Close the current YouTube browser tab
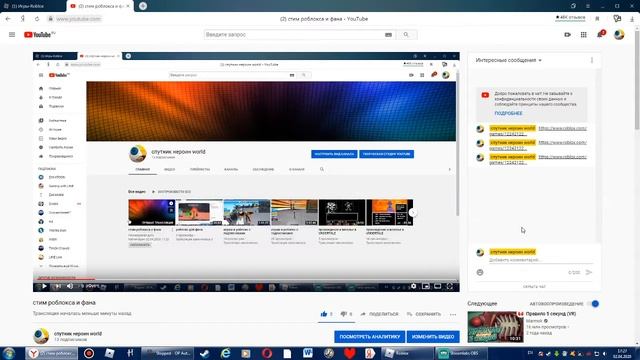The height and width of the screenshot is (360, 640). click(x=128, y=6)
